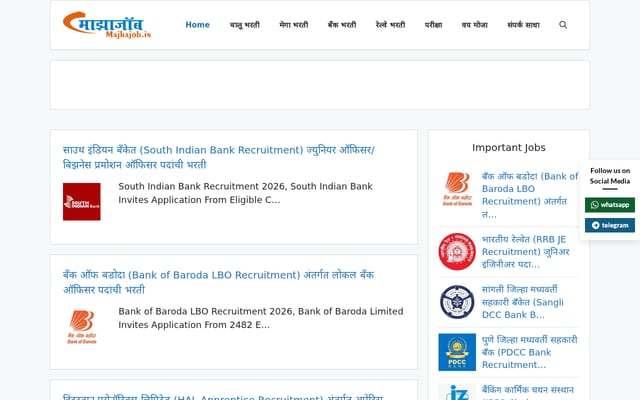
Task: Open बँक भरती menu item
Action: click(342, 25)
